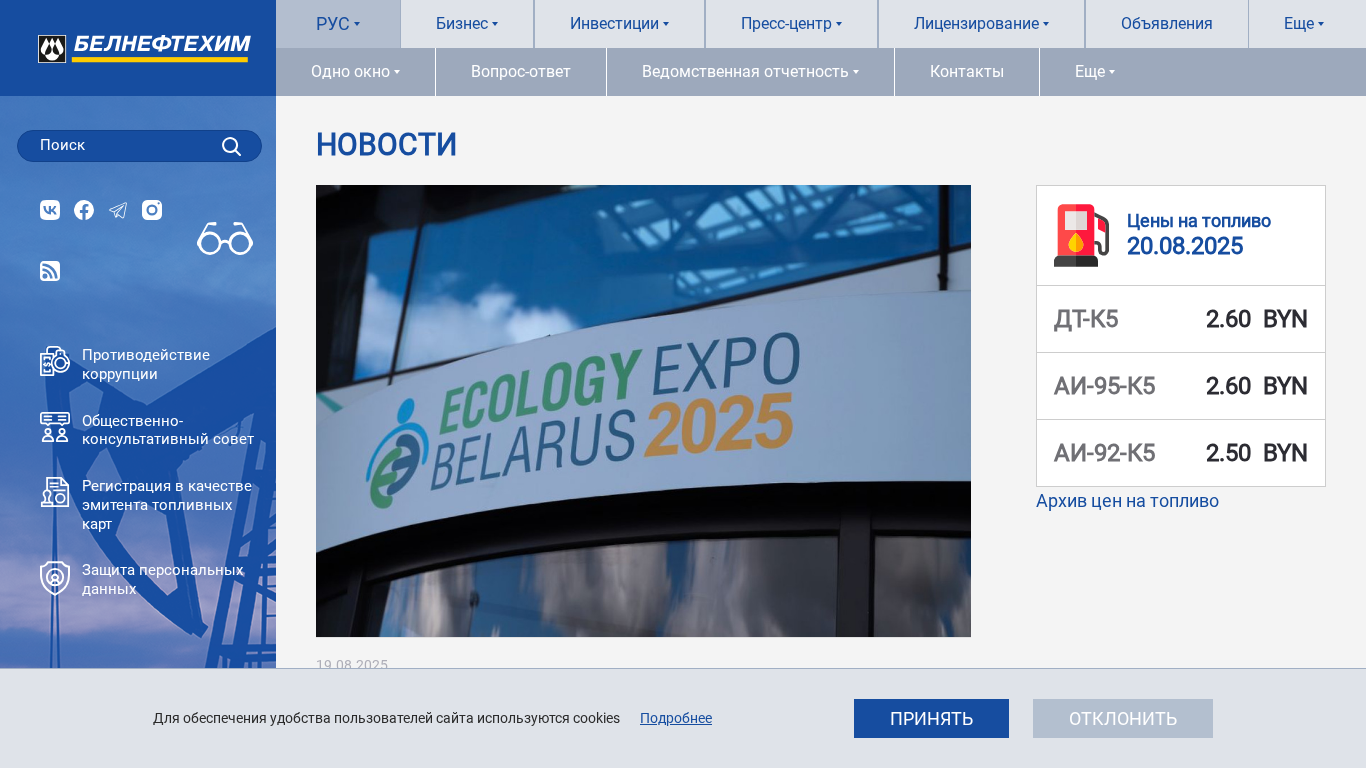Open the Вопрос-ответ page

(x=521, y=72)
